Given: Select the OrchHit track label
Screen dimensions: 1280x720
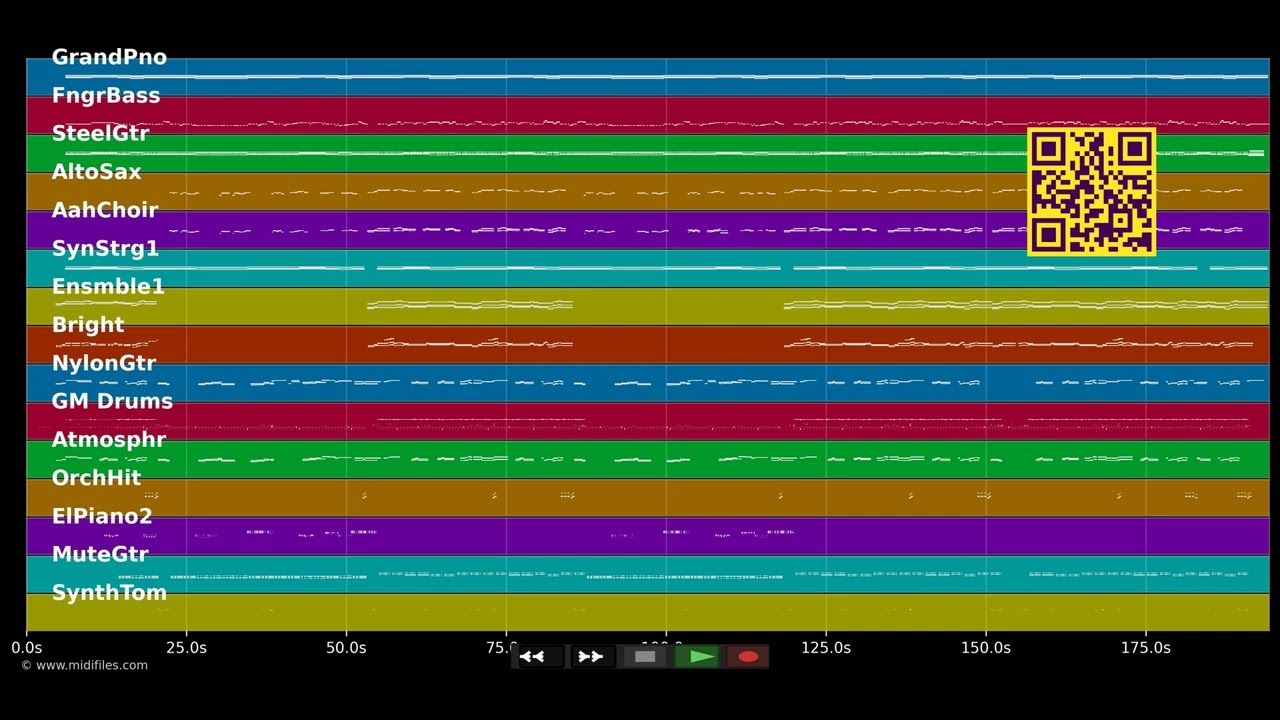Looking at the screenshot, I should point(96,478).
